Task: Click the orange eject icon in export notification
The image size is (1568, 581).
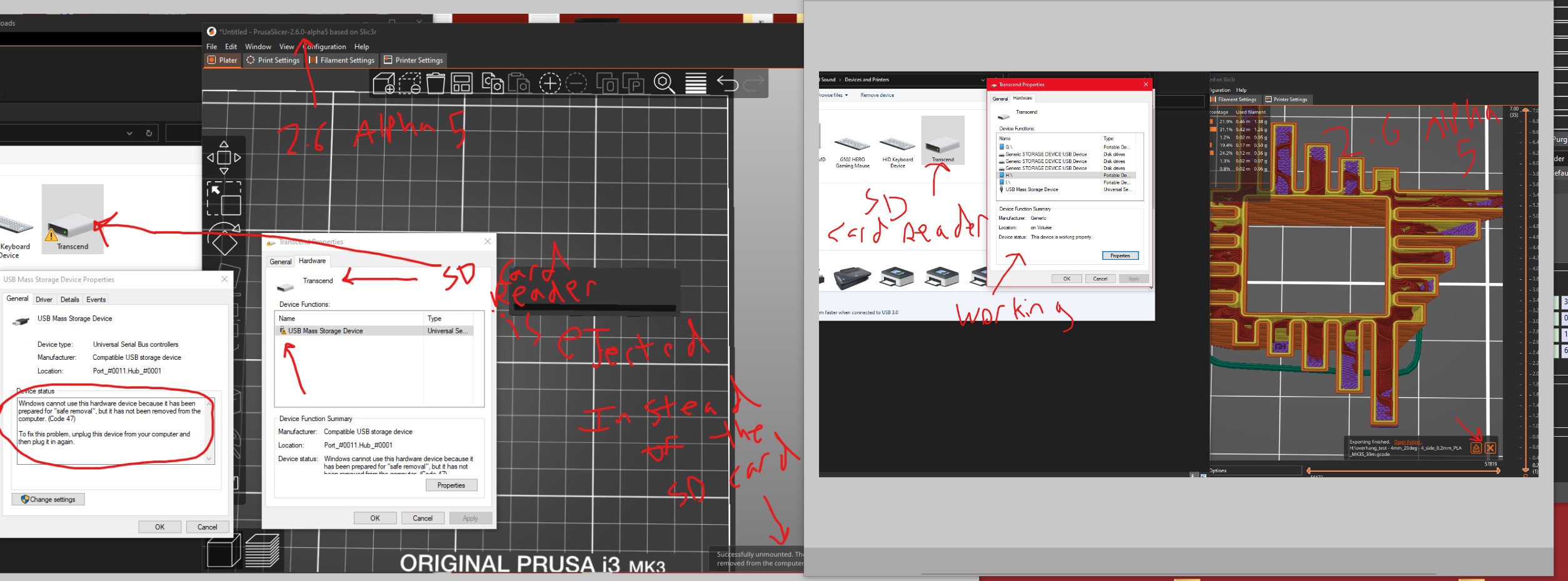Action: [x=1476, y=448]
